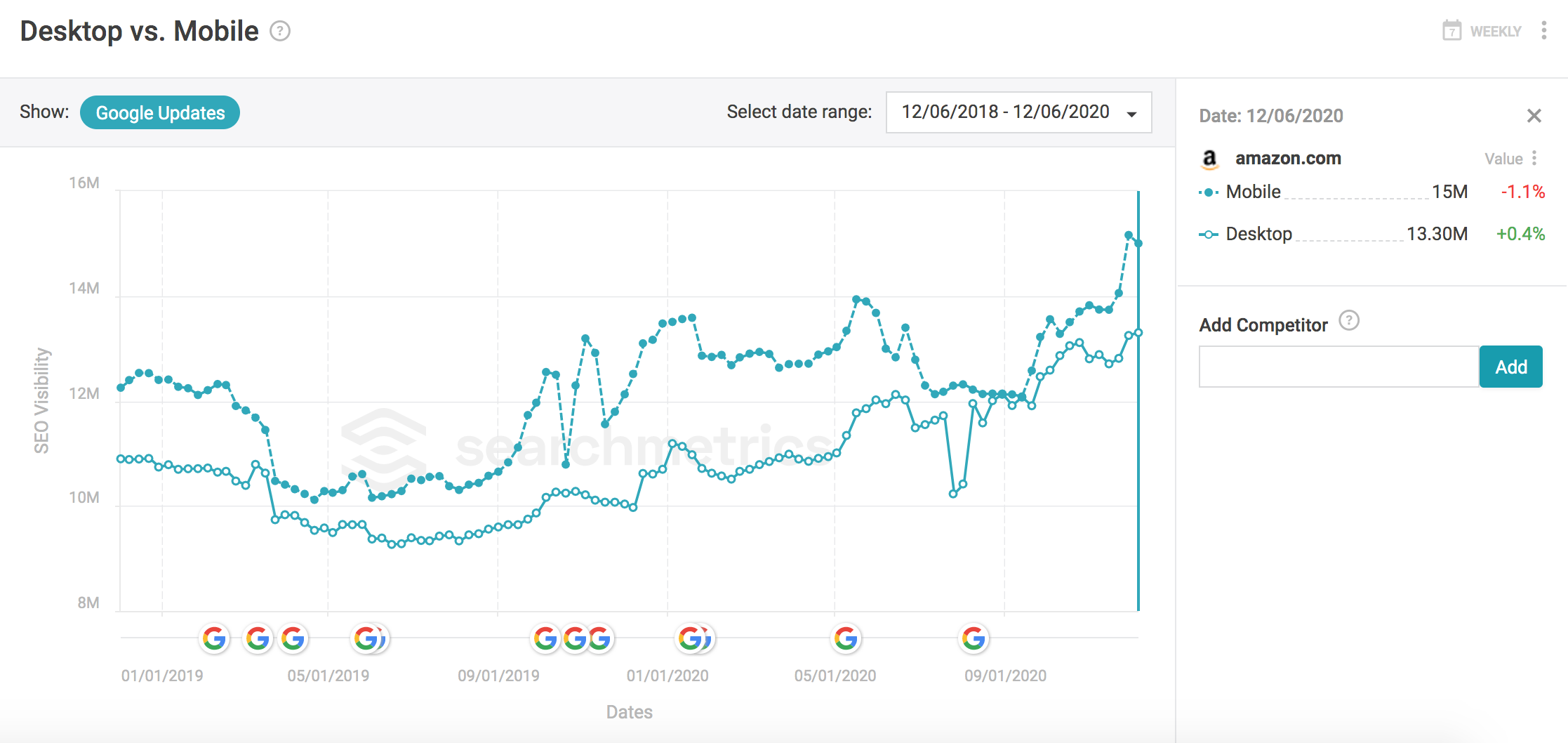
Task: Toggle the Desktop series legend marker
Action: tap(1208, 235)
